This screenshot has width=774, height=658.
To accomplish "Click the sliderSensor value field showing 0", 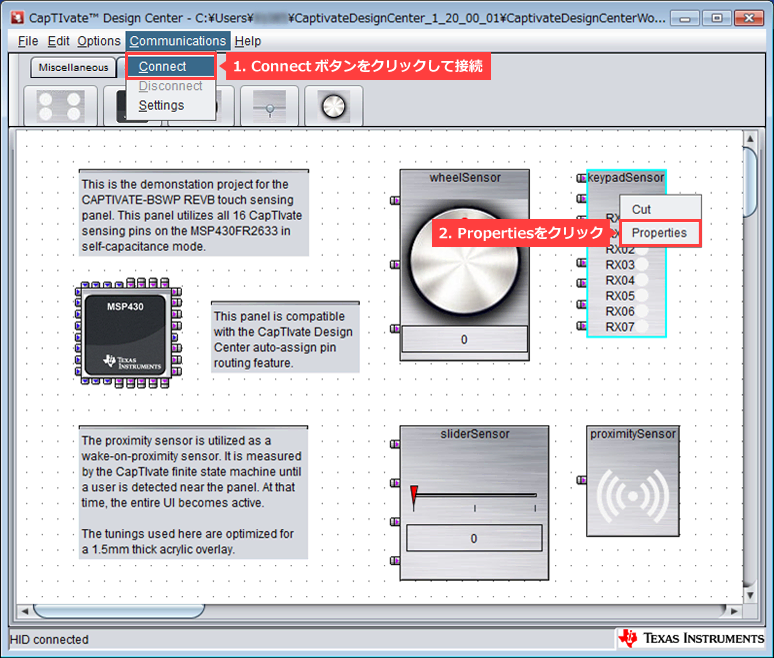I will tap(474, 539).
